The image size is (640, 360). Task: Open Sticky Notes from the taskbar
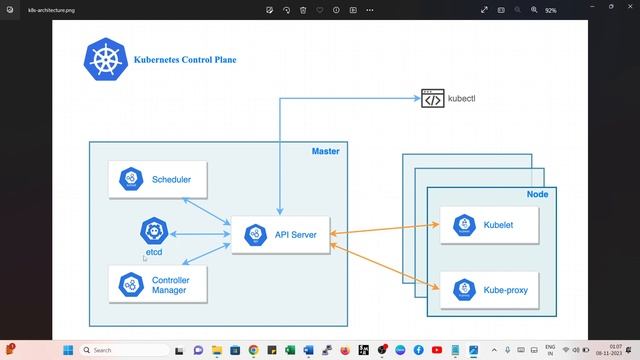(272, 350)
